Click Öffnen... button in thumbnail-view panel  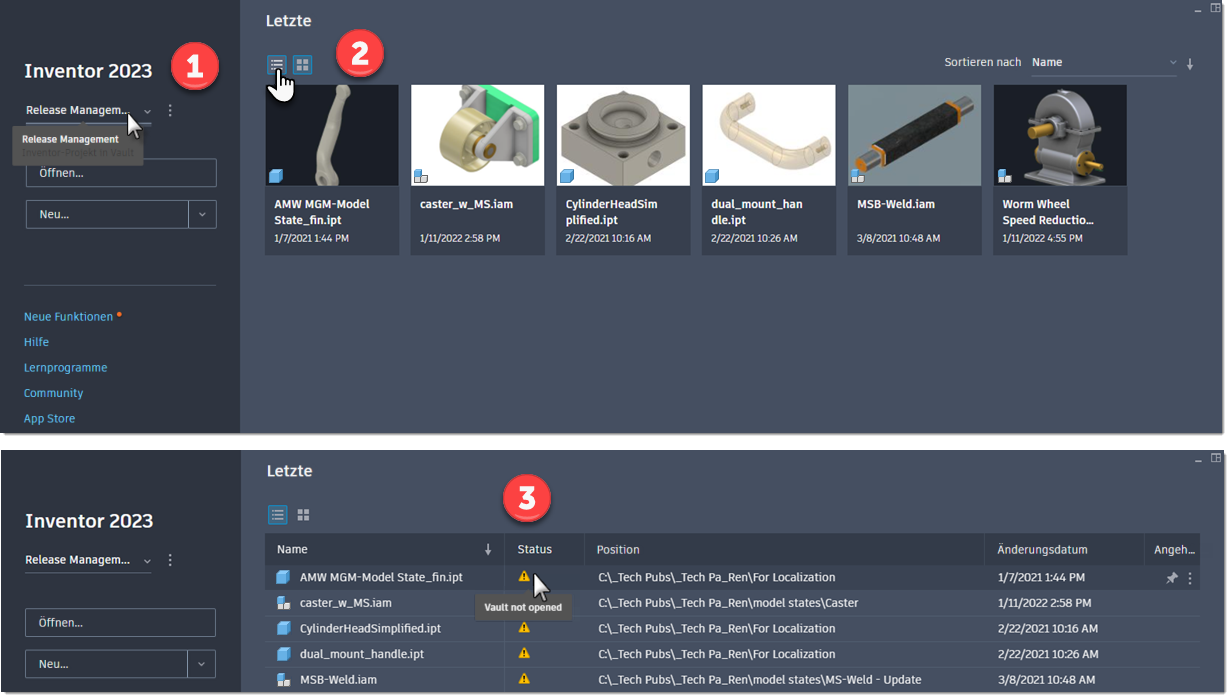pos(121,173)
